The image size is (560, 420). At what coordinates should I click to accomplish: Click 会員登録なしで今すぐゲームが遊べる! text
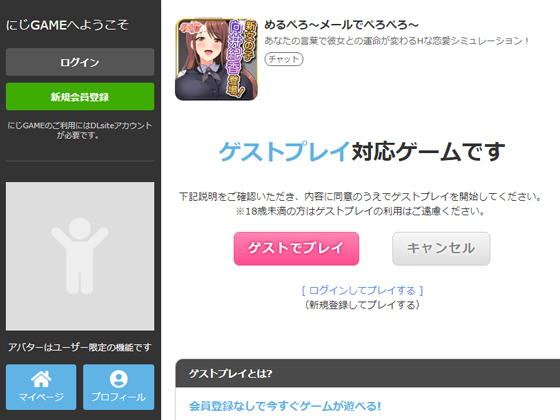[x=285, y=406]
